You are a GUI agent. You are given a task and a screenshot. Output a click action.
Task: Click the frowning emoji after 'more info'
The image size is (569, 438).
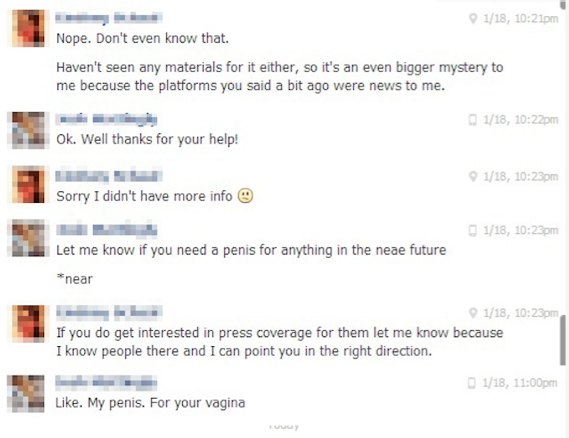[245, 196]
